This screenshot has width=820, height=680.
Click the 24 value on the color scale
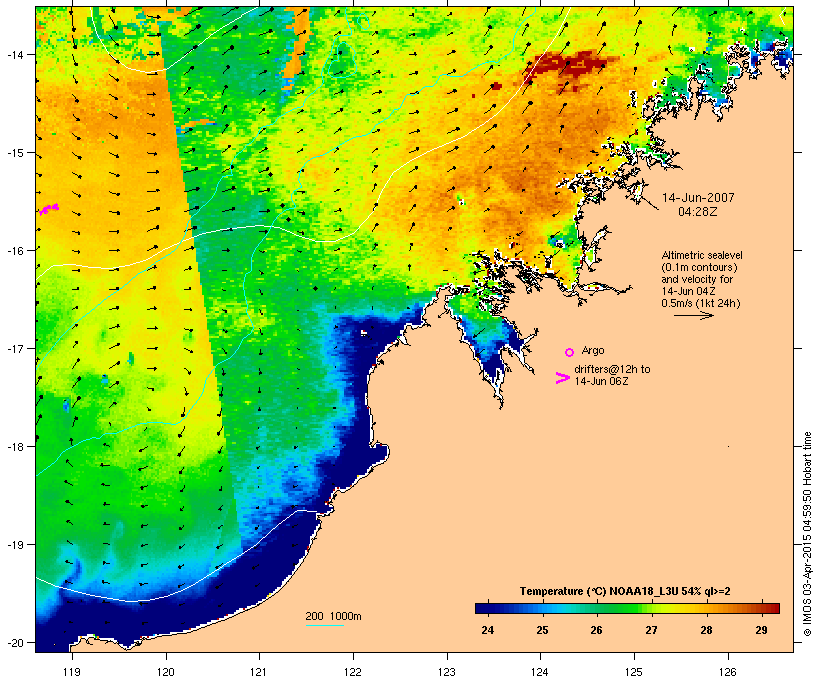[487, 630]
